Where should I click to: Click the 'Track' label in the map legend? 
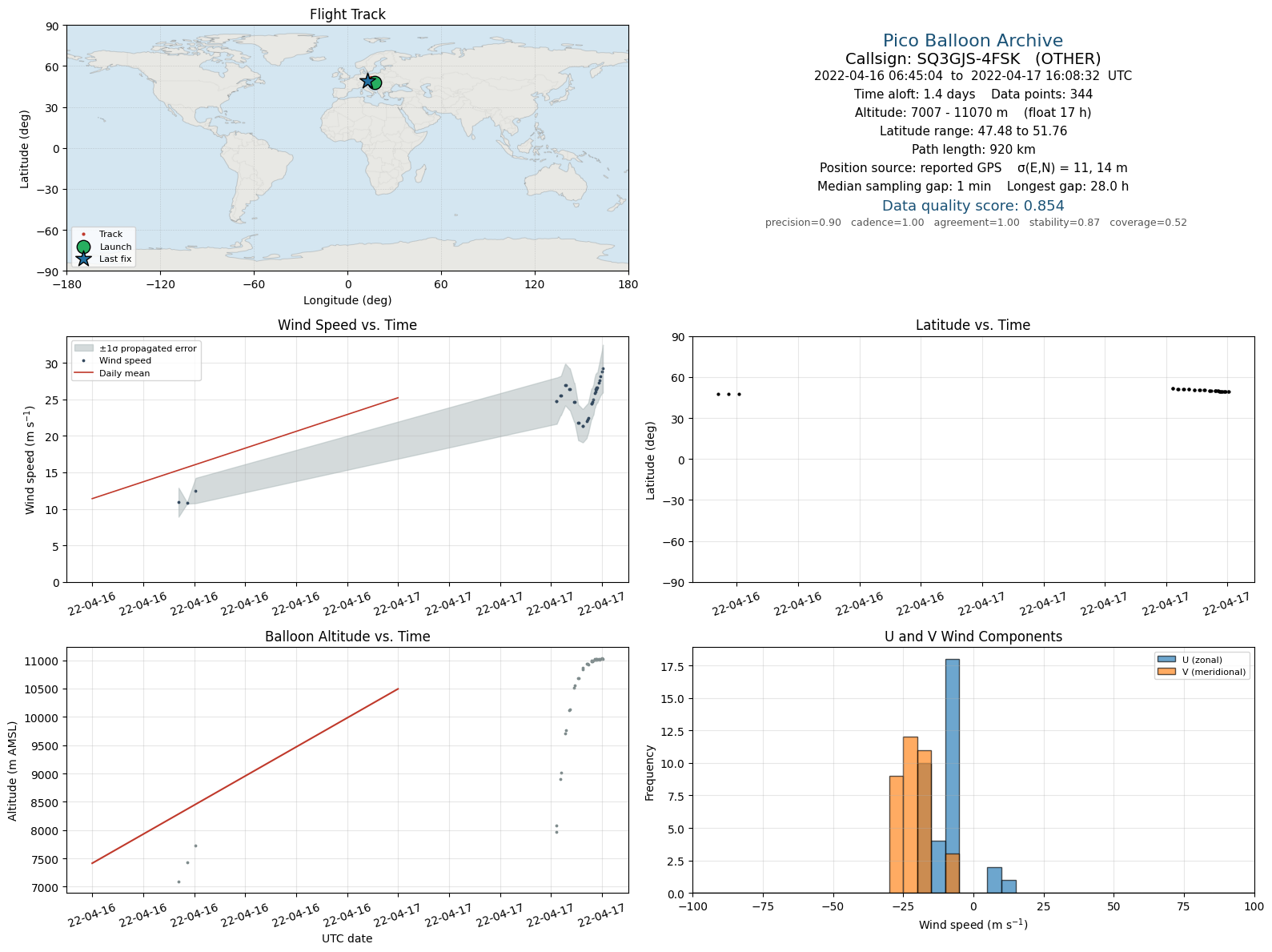coord(111,235)
